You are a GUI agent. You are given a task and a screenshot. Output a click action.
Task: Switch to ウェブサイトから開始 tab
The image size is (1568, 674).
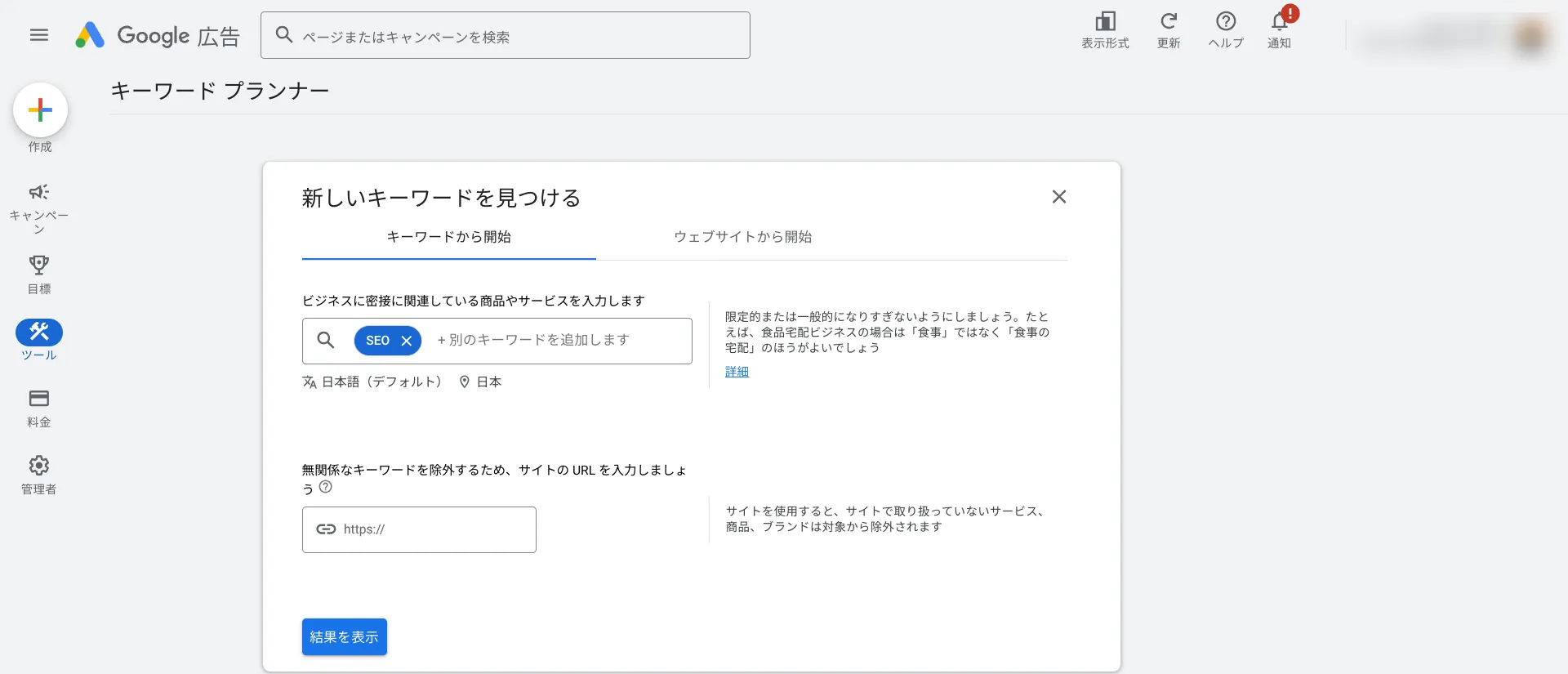pyautogui.click(x=742, y=237)
